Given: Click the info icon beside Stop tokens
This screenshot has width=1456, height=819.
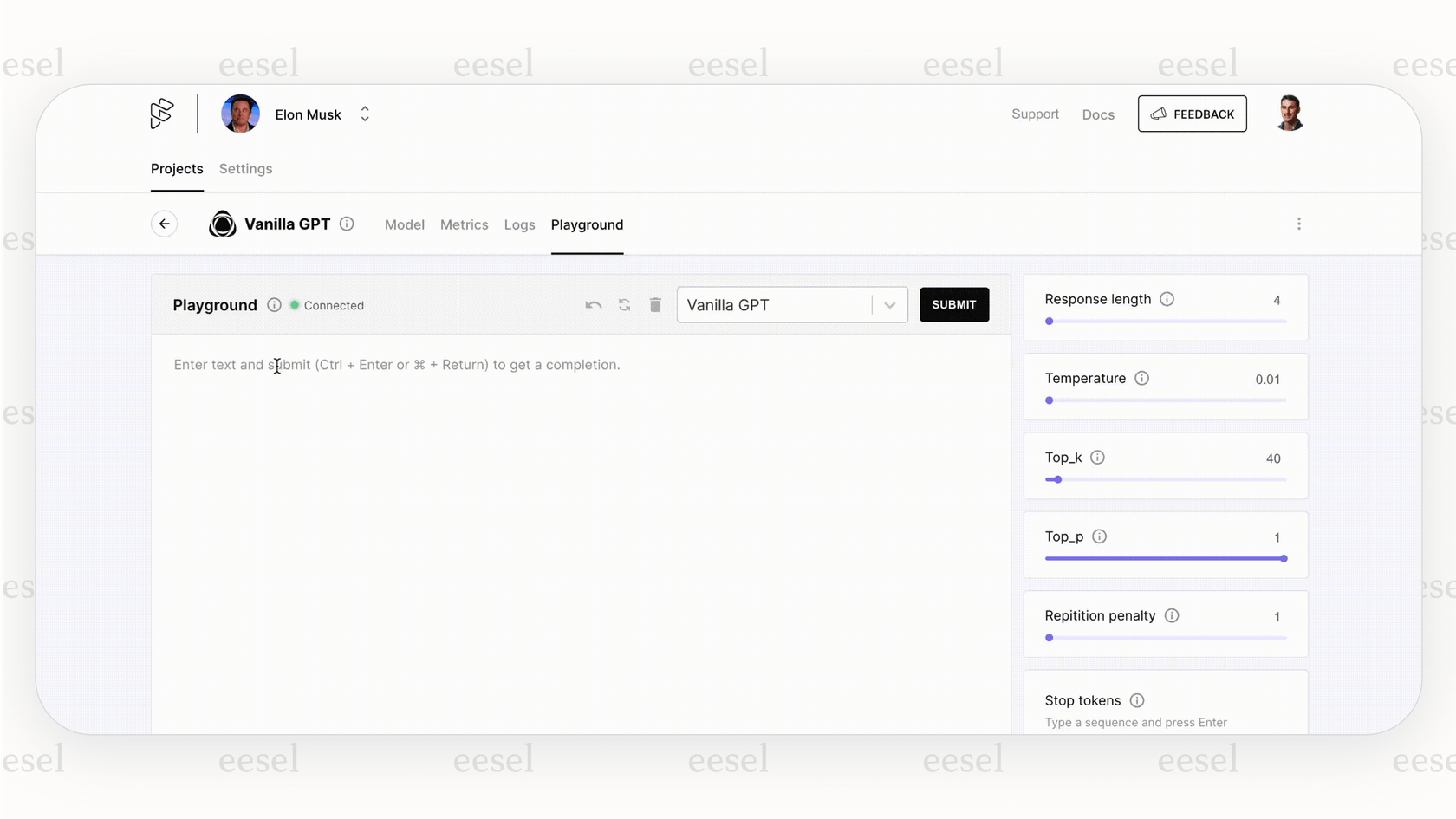Looking at the screenshot, I should tap(1136, 701).
